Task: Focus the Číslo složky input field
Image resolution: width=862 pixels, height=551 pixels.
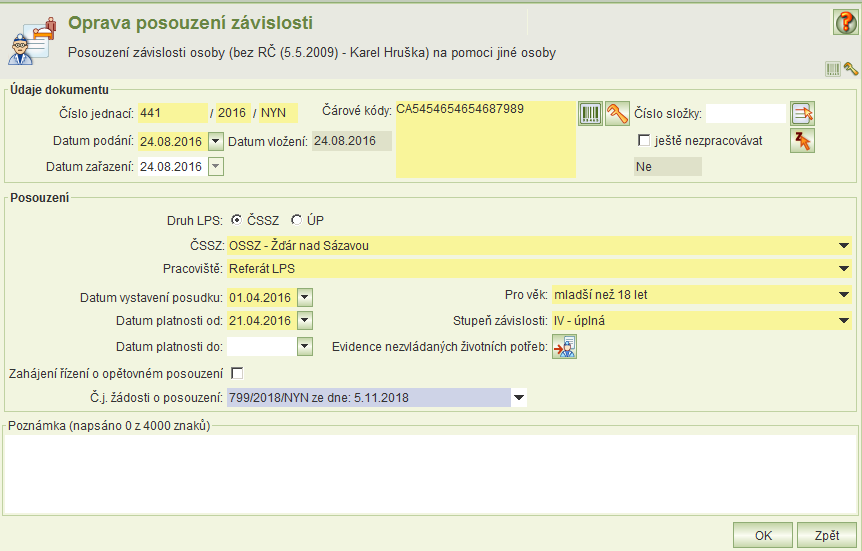Action: [746, 114]
